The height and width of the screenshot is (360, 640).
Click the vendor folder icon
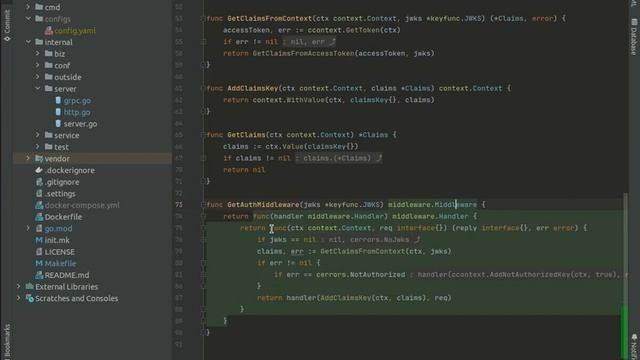point(39,158)
